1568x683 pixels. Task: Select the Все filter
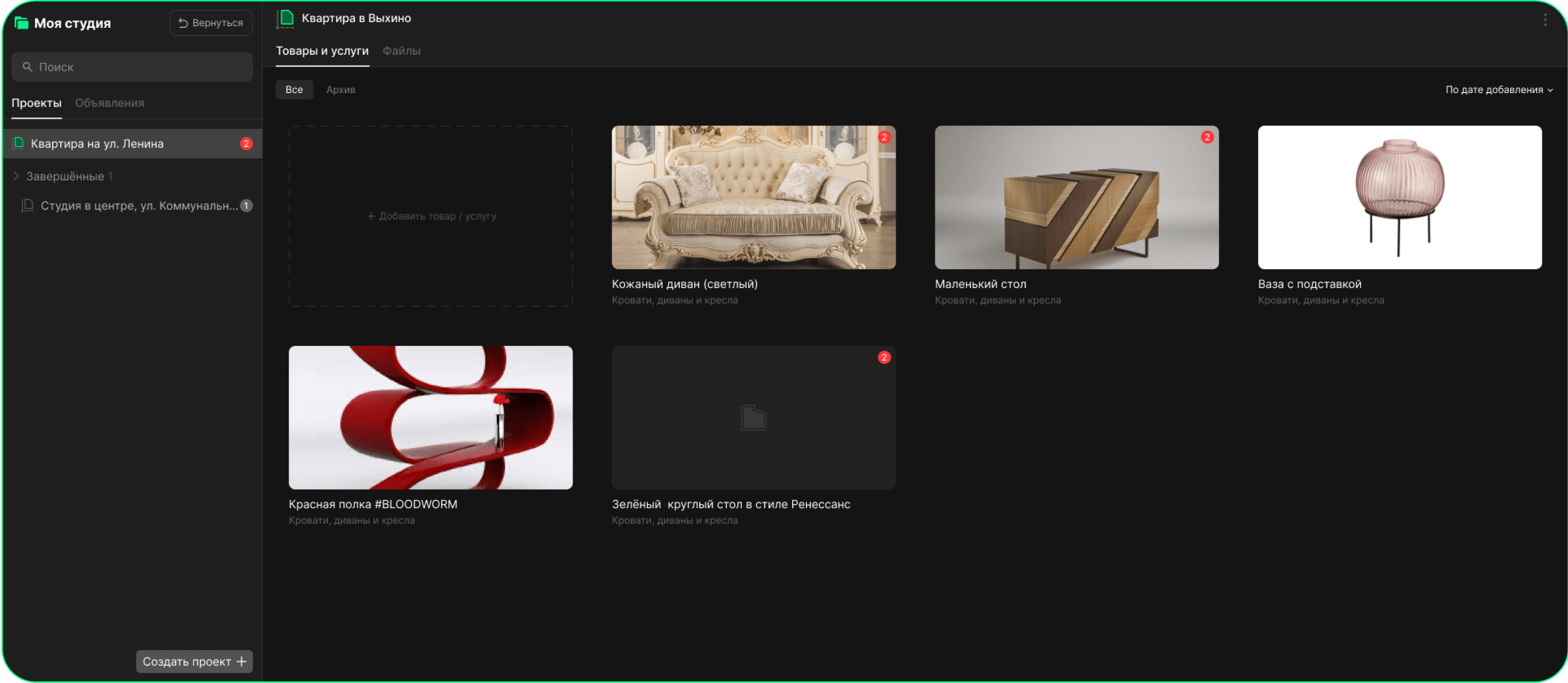(x=294, y=89)
